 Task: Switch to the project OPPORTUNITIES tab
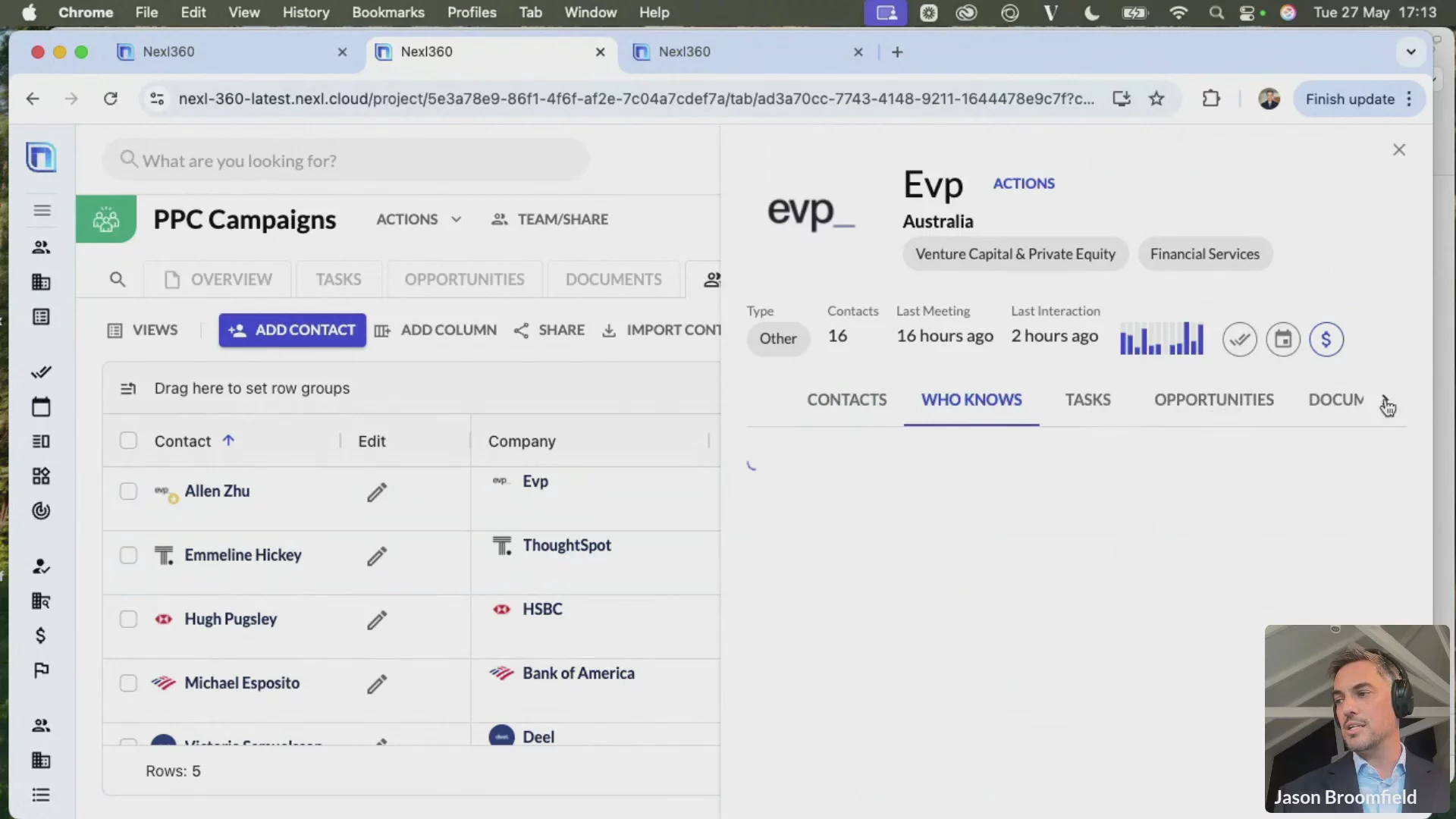[x=464, y=280]
